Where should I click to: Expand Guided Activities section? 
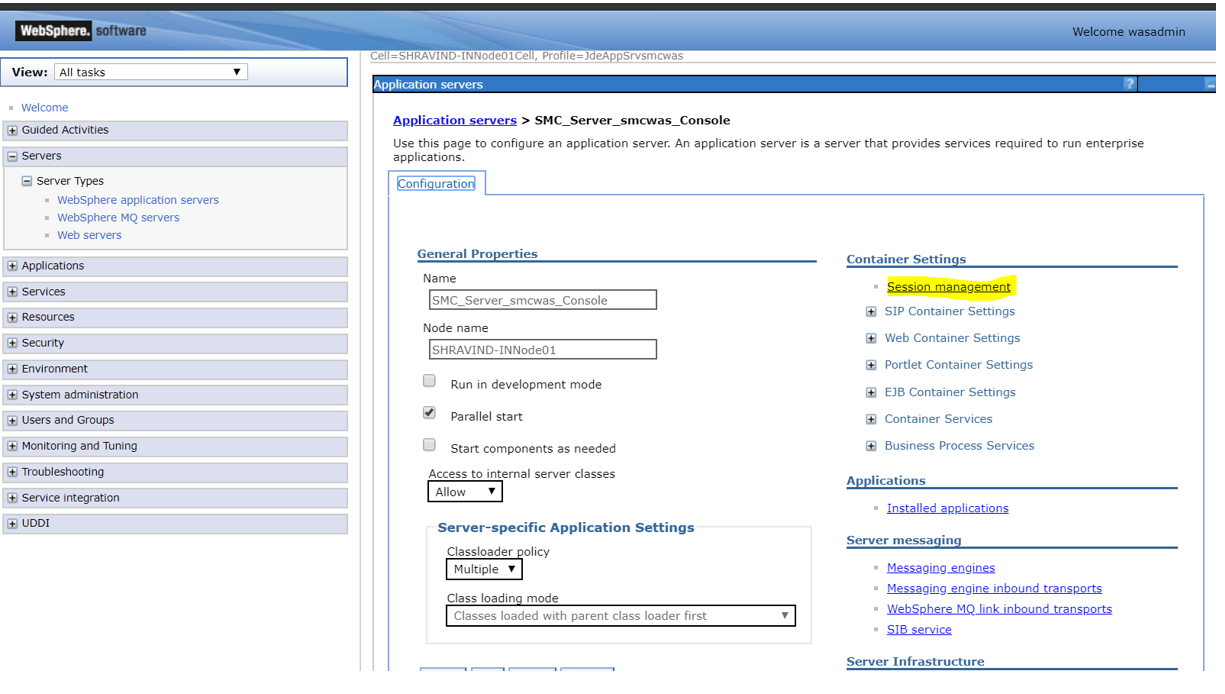click(x=12, y=130)
